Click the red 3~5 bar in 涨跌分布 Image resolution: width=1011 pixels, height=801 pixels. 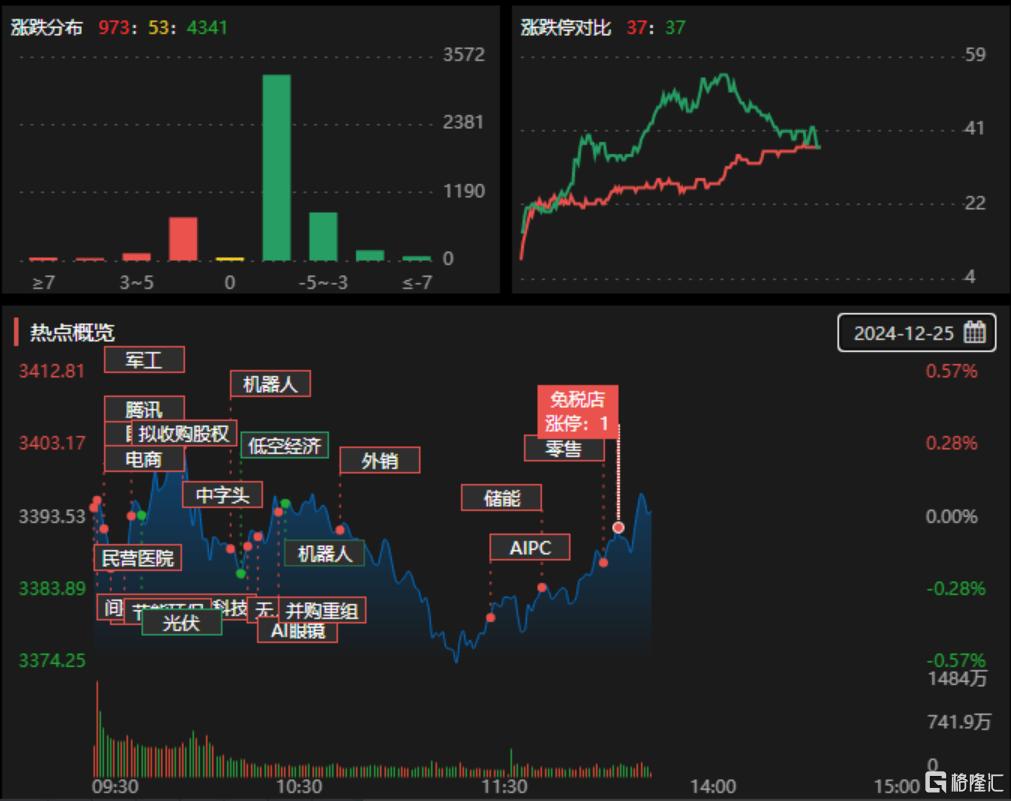coord(136,256)
